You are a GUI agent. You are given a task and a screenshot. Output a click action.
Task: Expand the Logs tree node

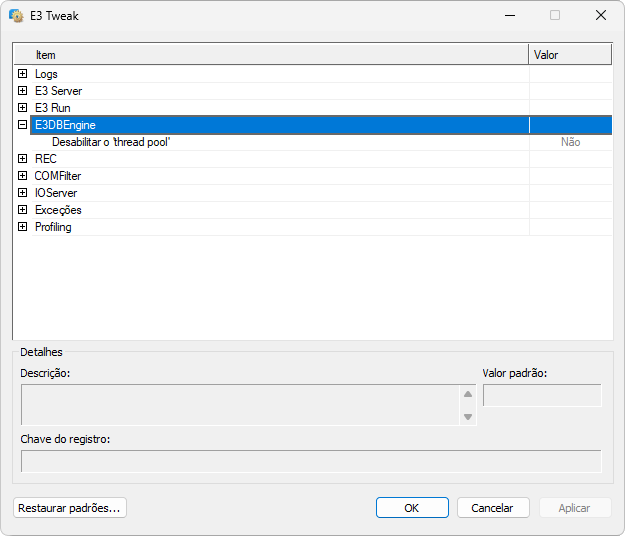23,74
